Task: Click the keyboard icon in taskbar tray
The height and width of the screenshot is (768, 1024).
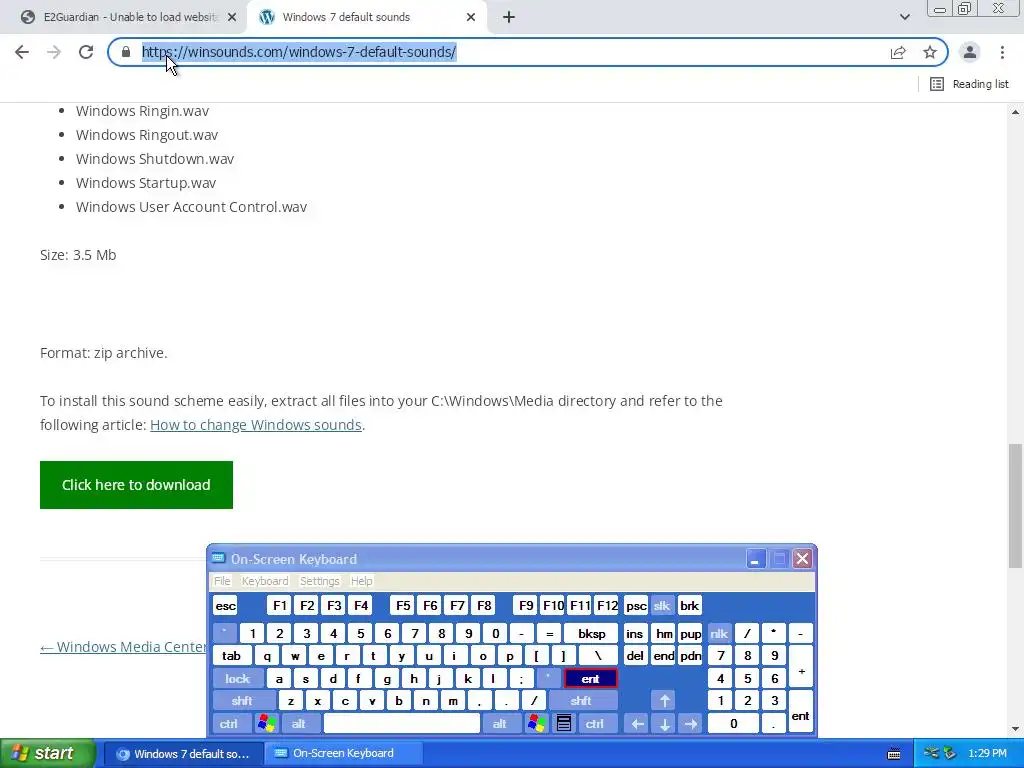Action: [894, 754]
